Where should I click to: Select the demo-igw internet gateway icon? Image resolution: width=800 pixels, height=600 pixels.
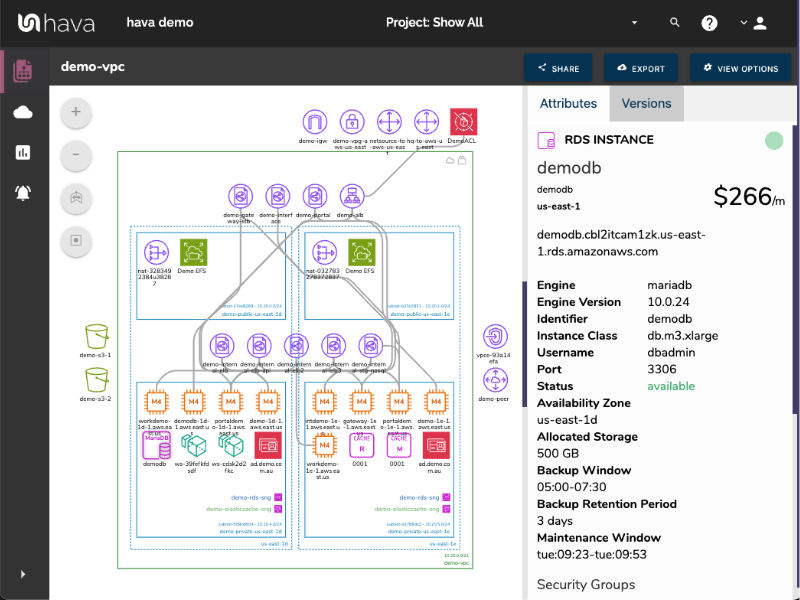[314, 122]
